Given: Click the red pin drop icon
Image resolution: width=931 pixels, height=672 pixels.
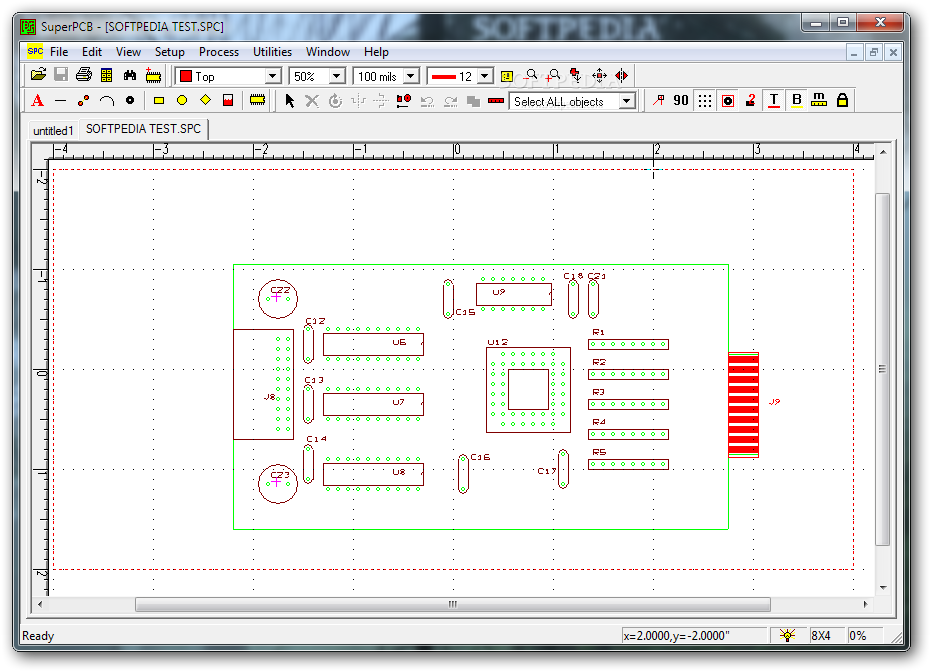Looking at the screenshot, I should coord(575,75).
